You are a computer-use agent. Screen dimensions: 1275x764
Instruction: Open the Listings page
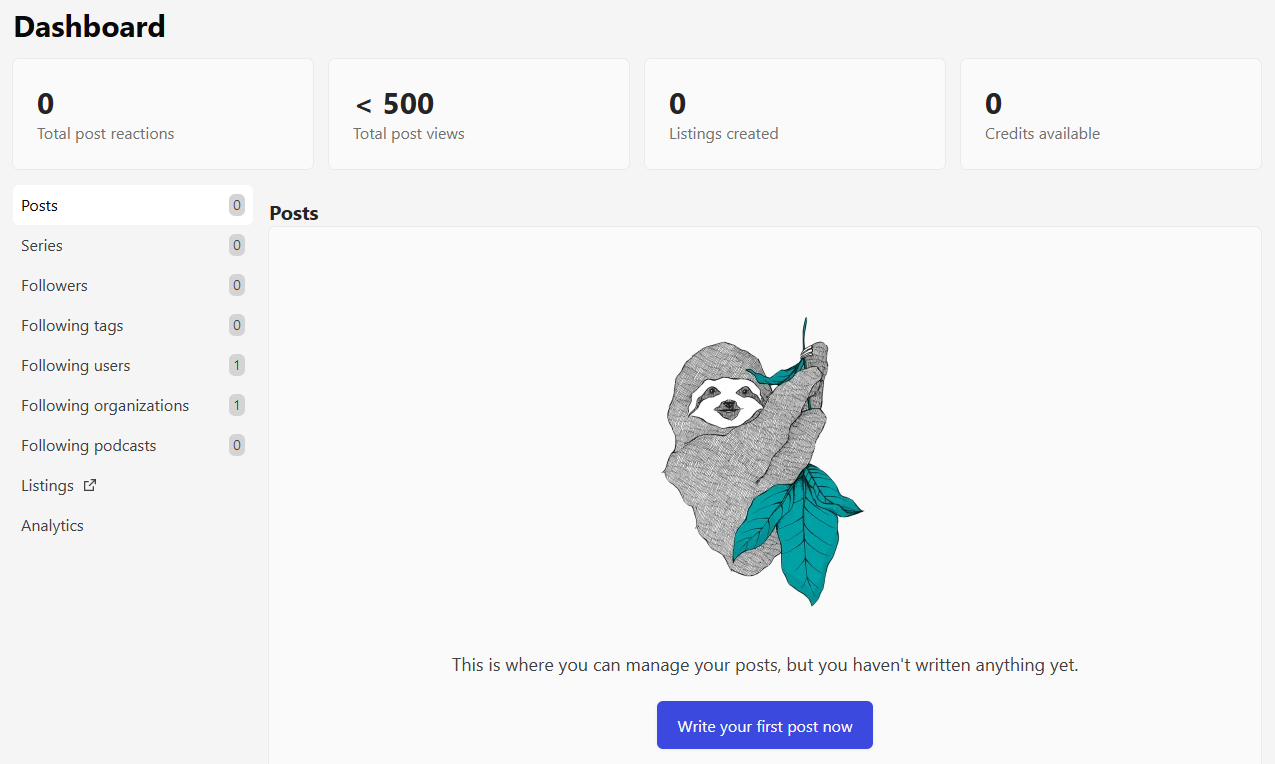46,485
